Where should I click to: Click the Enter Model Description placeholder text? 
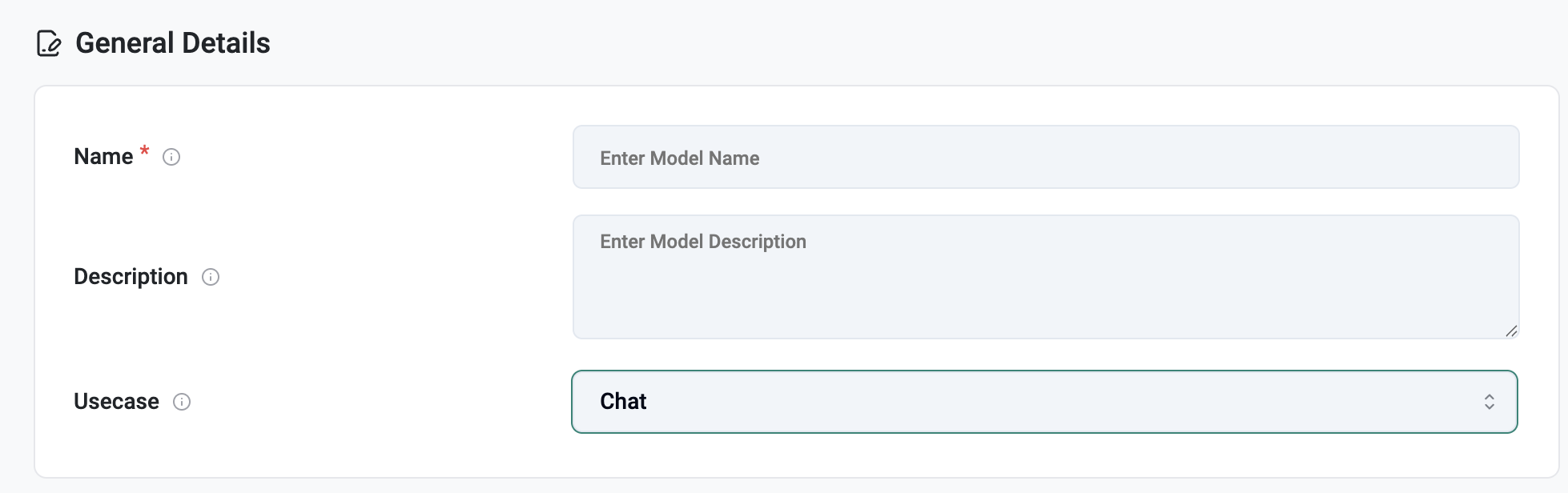(x=703, y=242)
